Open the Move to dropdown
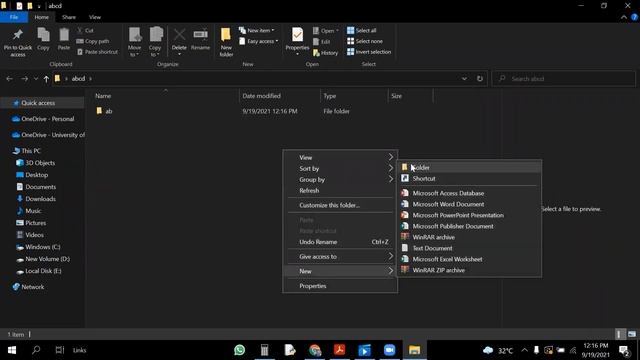Screen dimensions: 640x360 (134, 42)
